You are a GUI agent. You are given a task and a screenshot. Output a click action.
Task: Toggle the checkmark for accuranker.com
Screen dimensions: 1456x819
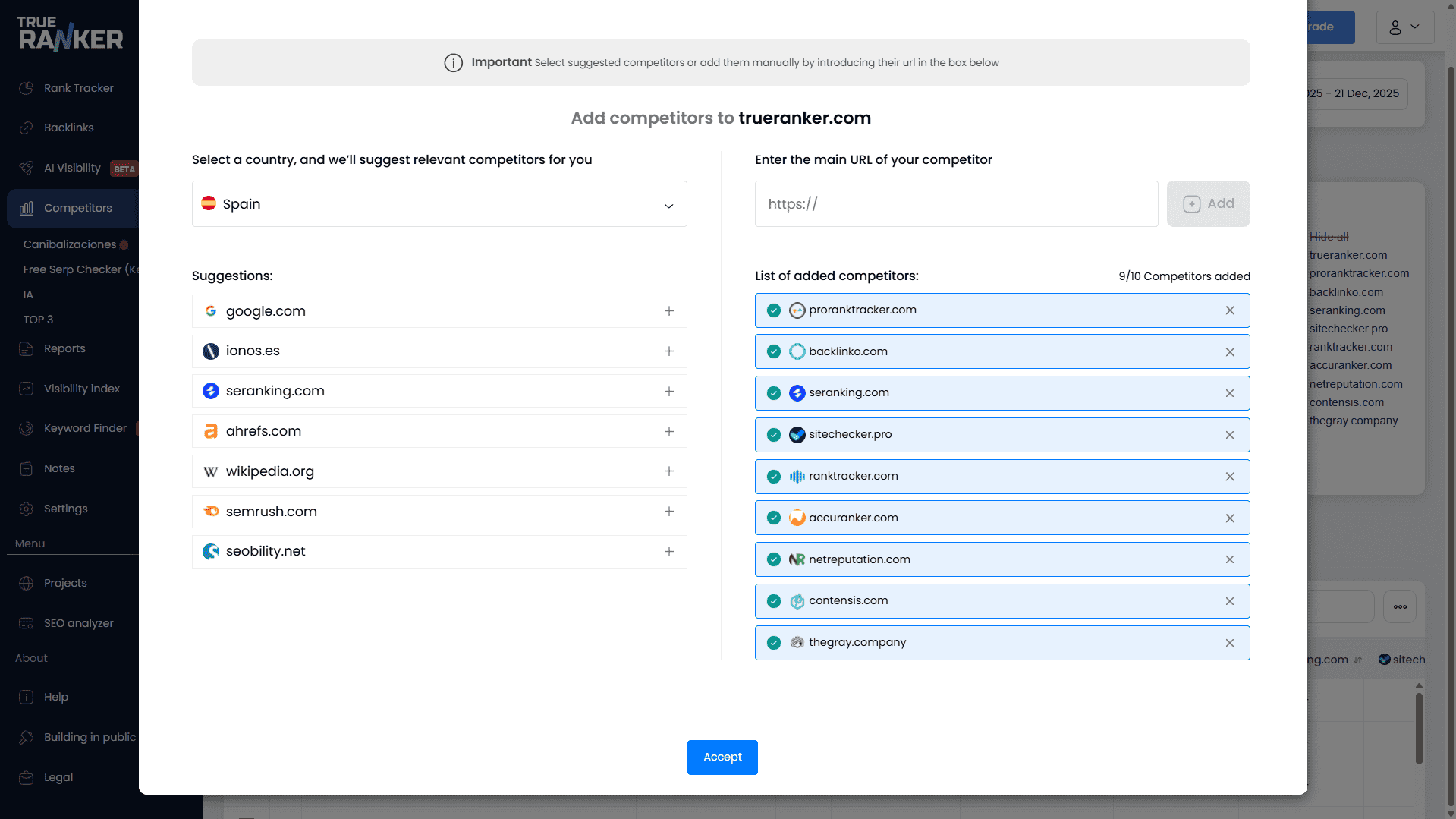tap(773, 518)
